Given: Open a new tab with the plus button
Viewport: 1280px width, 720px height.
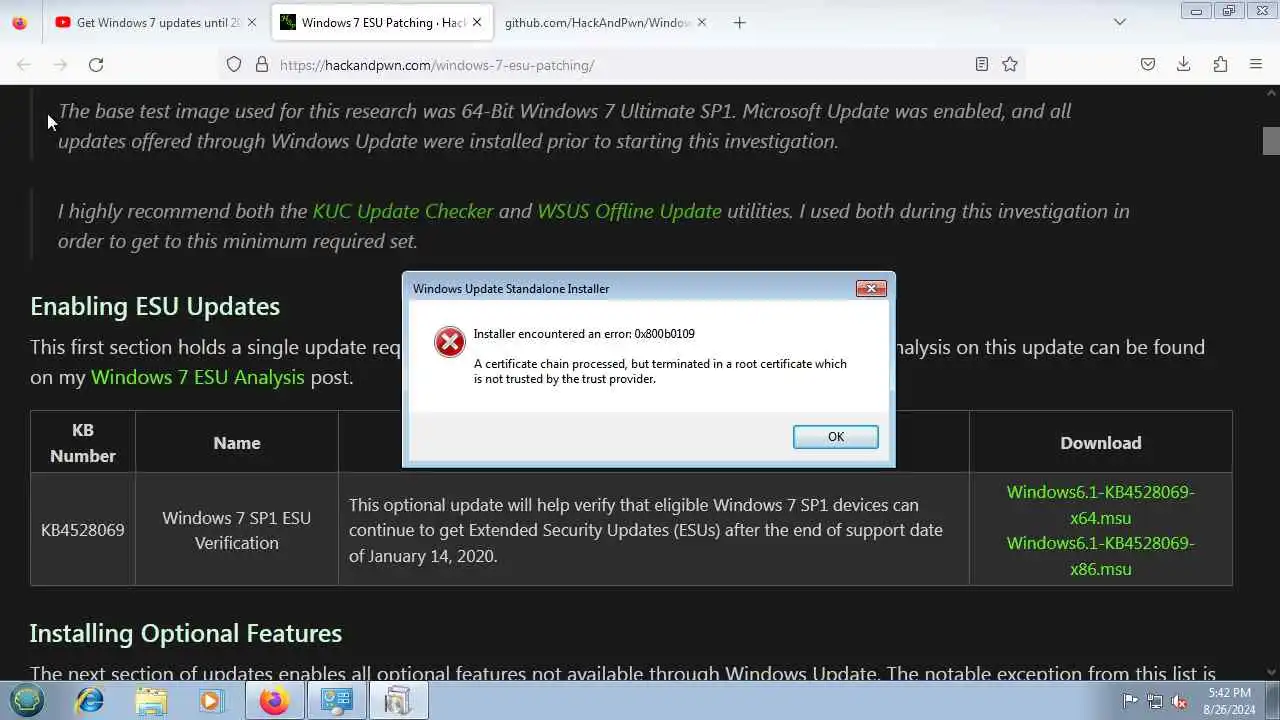Looking at the screenshot, I should (x=739, y=22).
